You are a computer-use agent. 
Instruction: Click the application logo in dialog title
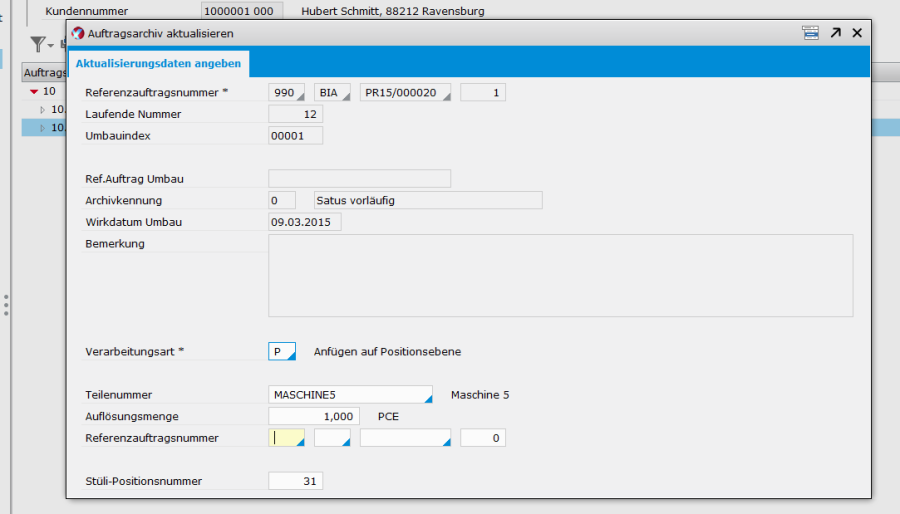(x=78, y=33)
